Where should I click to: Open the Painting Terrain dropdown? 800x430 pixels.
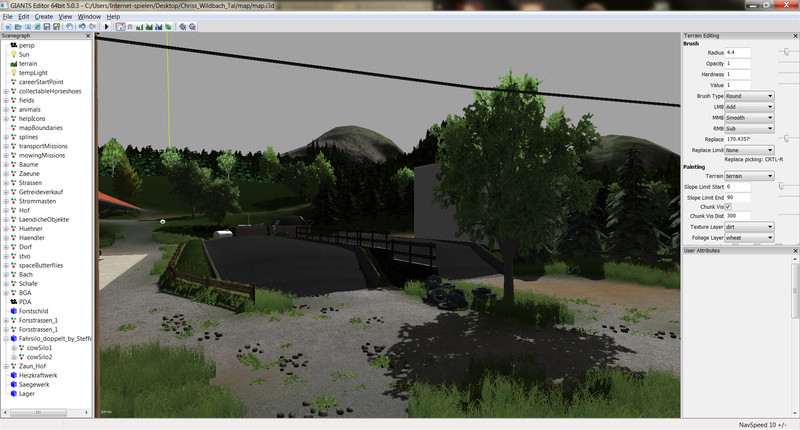(x=749, y=176)
